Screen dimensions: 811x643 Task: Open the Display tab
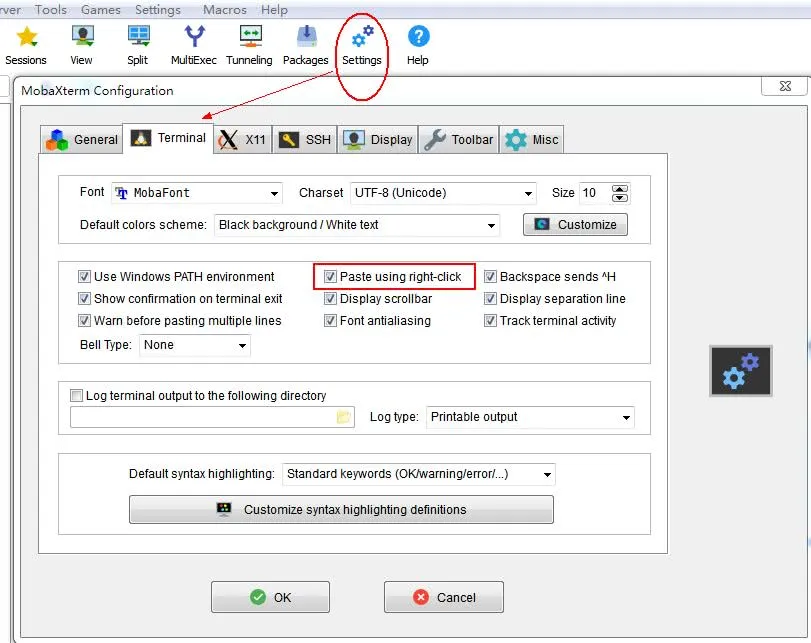[378, 140]
